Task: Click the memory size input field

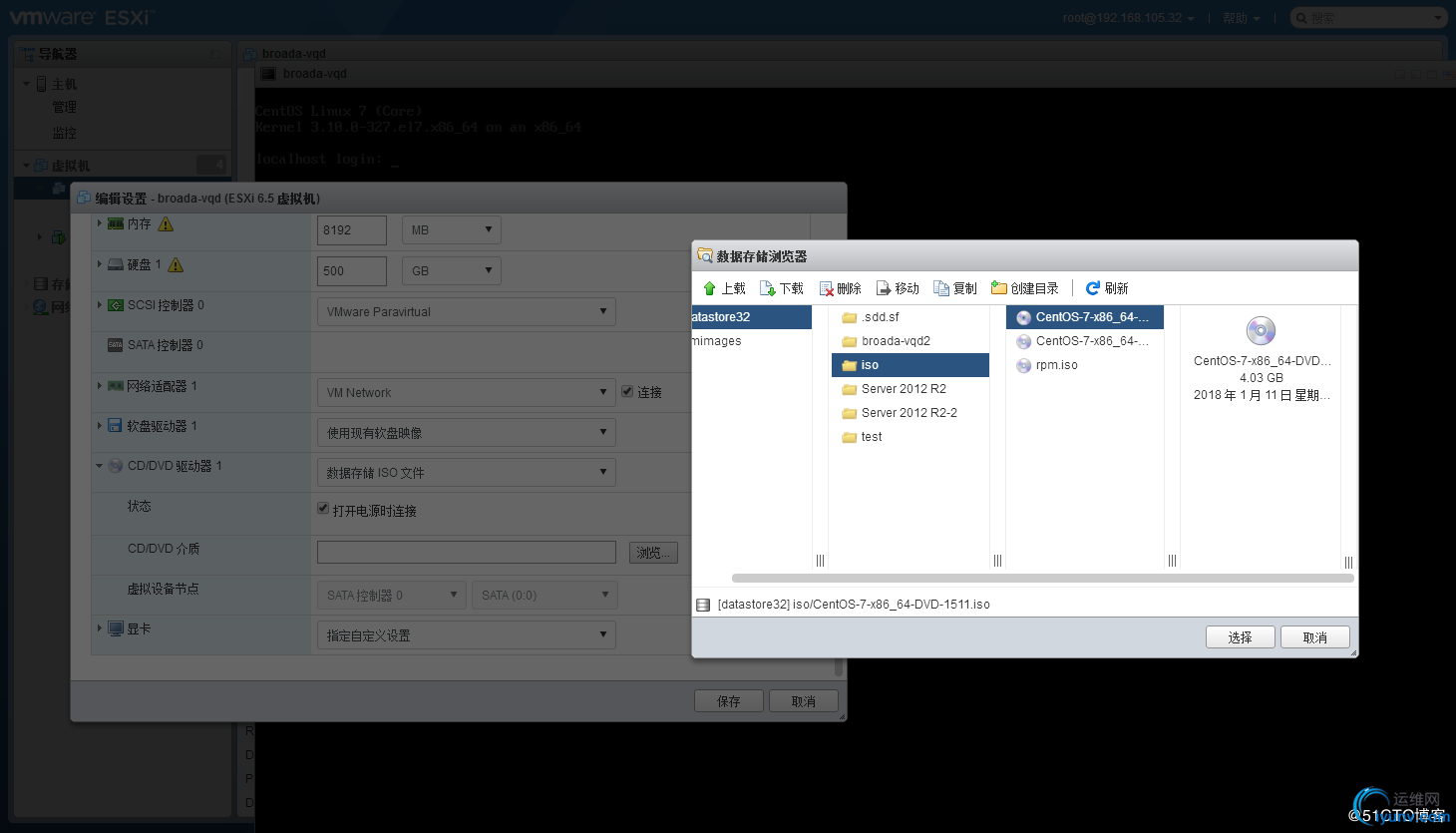Action: [x=352, y=230]
